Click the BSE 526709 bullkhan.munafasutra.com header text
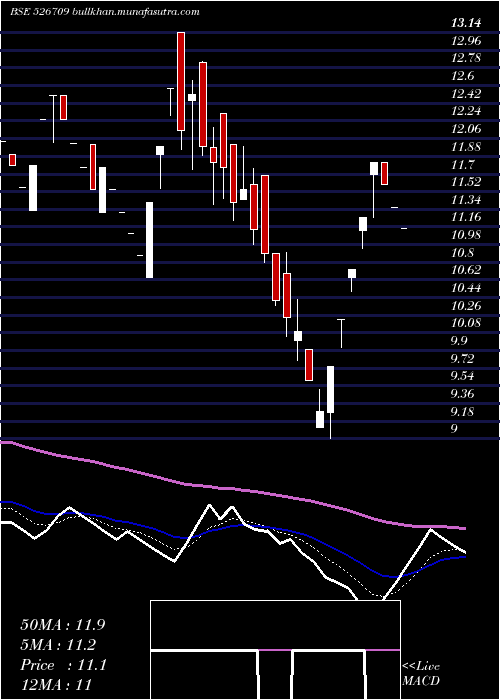The image size is (500, 700). coord(105,12)
